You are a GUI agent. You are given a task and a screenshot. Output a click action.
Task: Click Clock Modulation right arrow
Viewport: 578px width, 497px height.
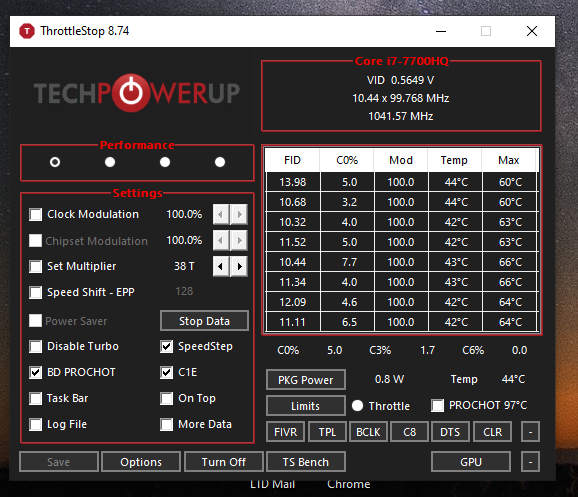coord(239,214)
